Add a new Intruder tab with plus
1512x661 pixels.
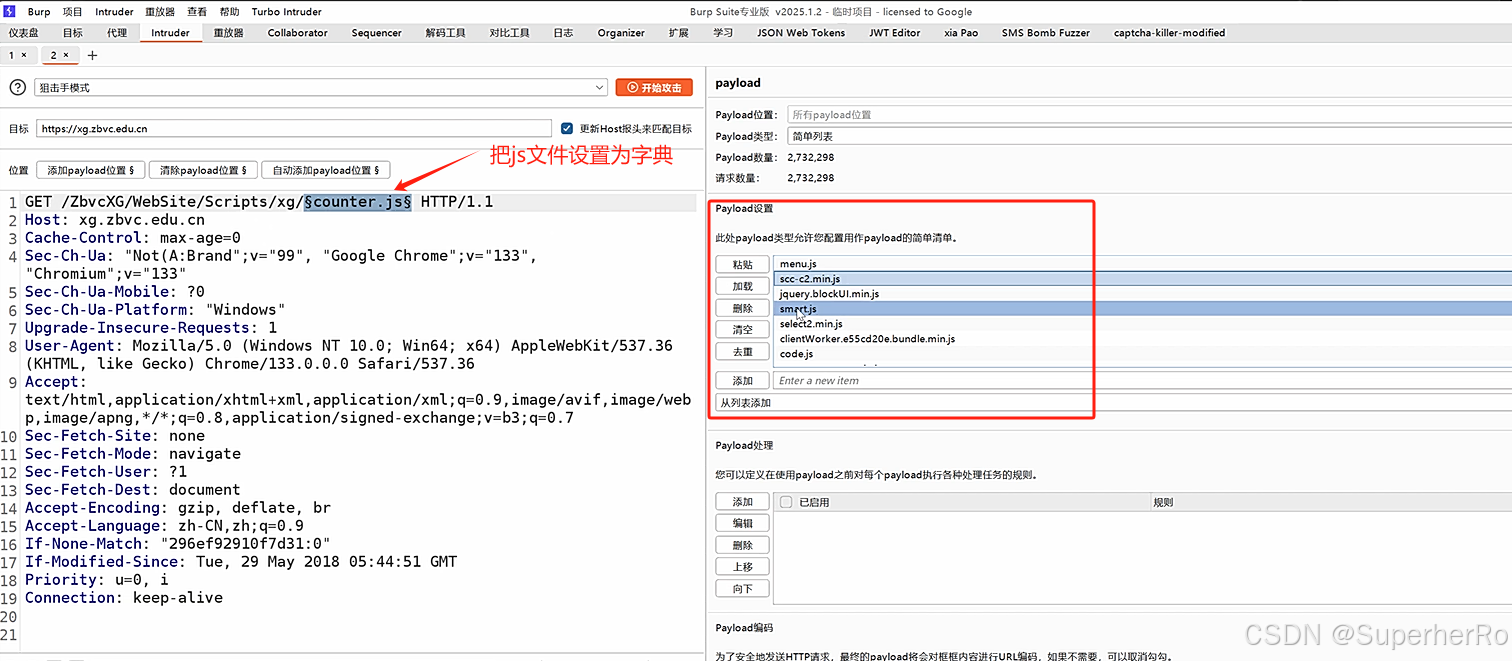point(93,55)
